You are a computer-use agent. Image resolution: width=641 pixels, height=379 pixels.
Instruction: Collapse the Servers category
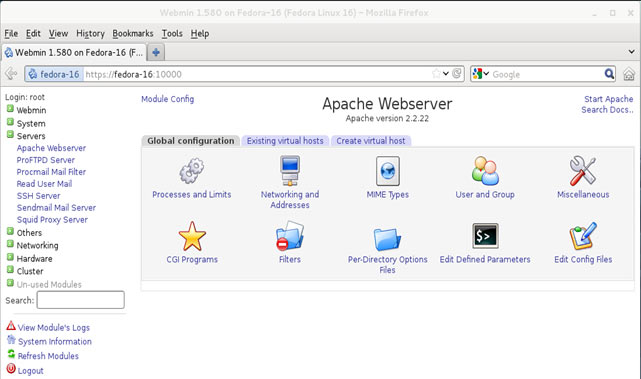[10, 135]
